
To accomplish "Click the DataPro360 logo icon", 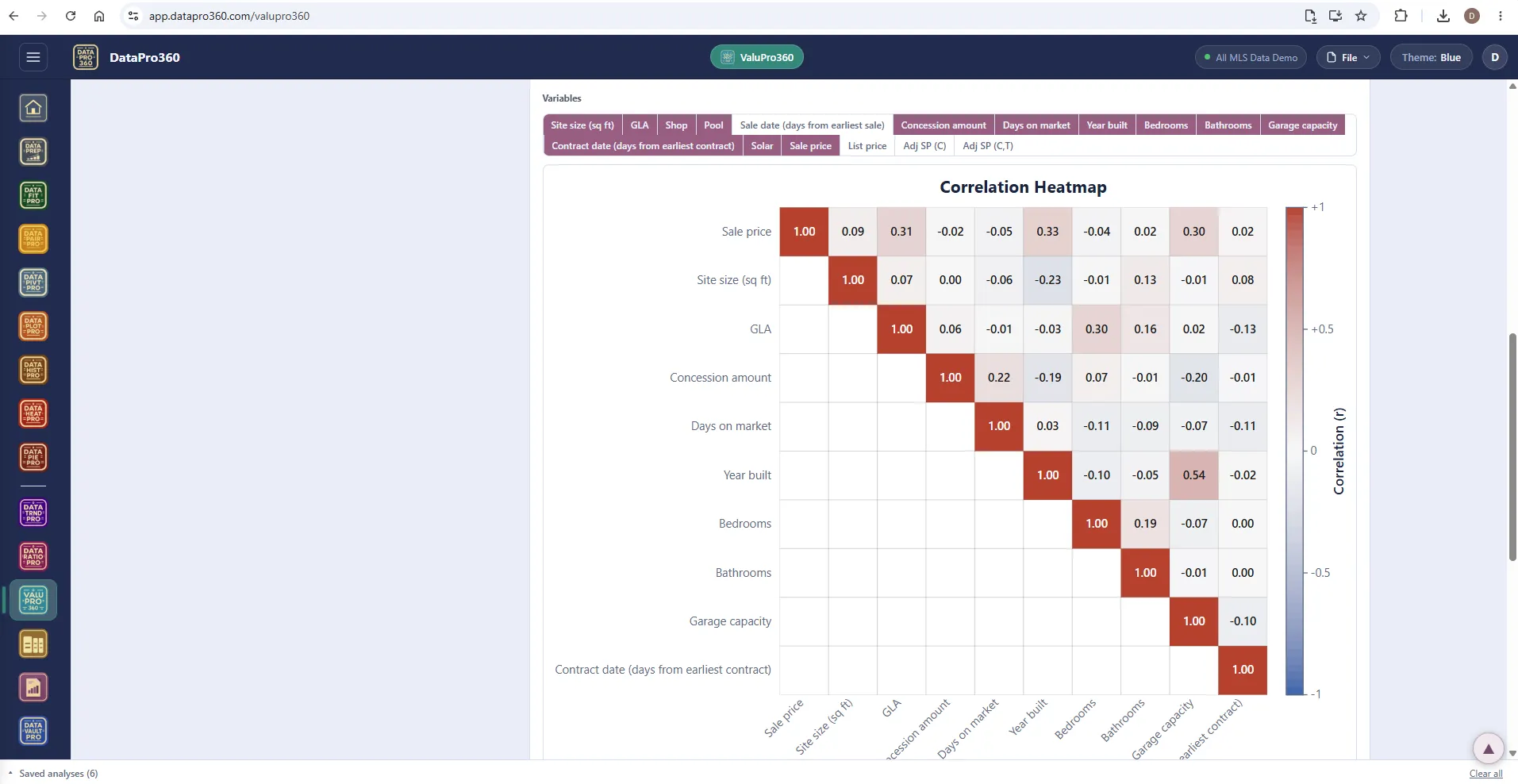I will (x=86, y=57).
